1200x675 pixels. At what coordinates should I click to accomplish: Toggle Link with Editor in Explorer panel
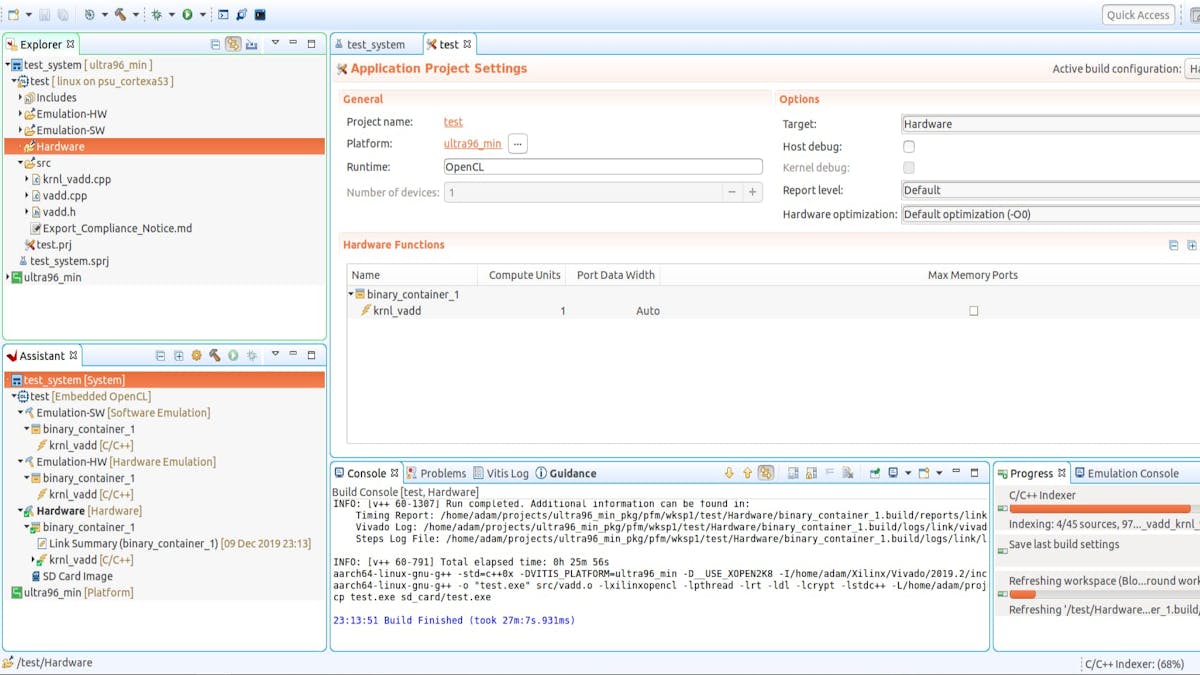point(233,44)
